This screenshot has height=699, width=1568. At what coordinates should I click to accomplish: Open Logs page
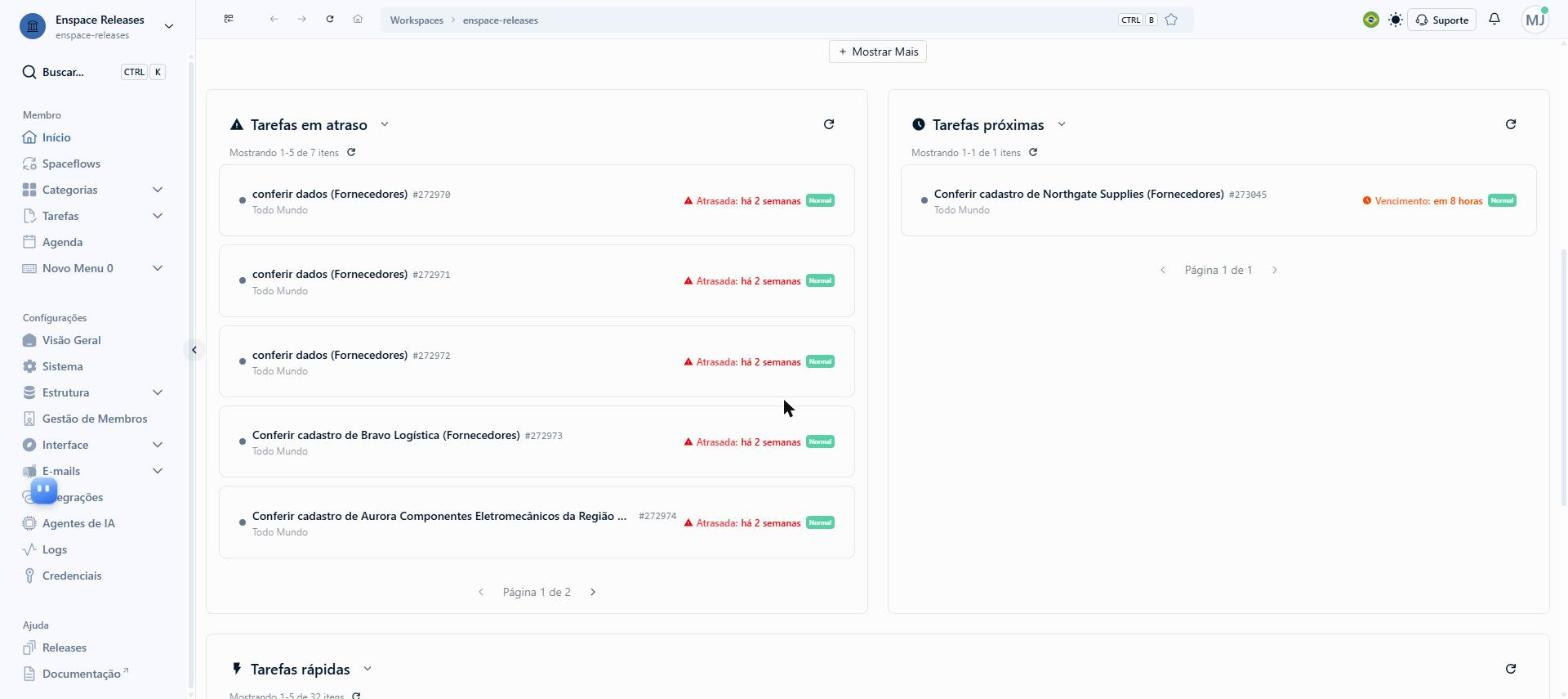[x=54, y=550]
